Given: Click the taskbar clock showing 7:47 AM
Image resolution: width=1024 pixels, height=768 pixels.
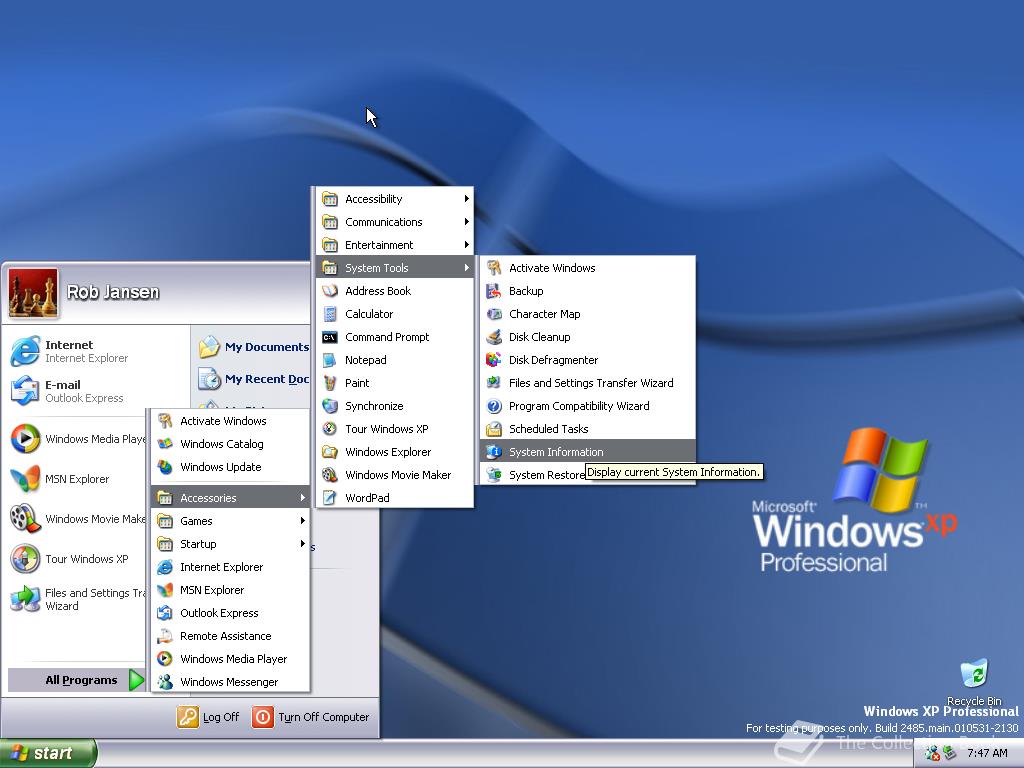Looking at the screenshot, I should coord(987,753).
